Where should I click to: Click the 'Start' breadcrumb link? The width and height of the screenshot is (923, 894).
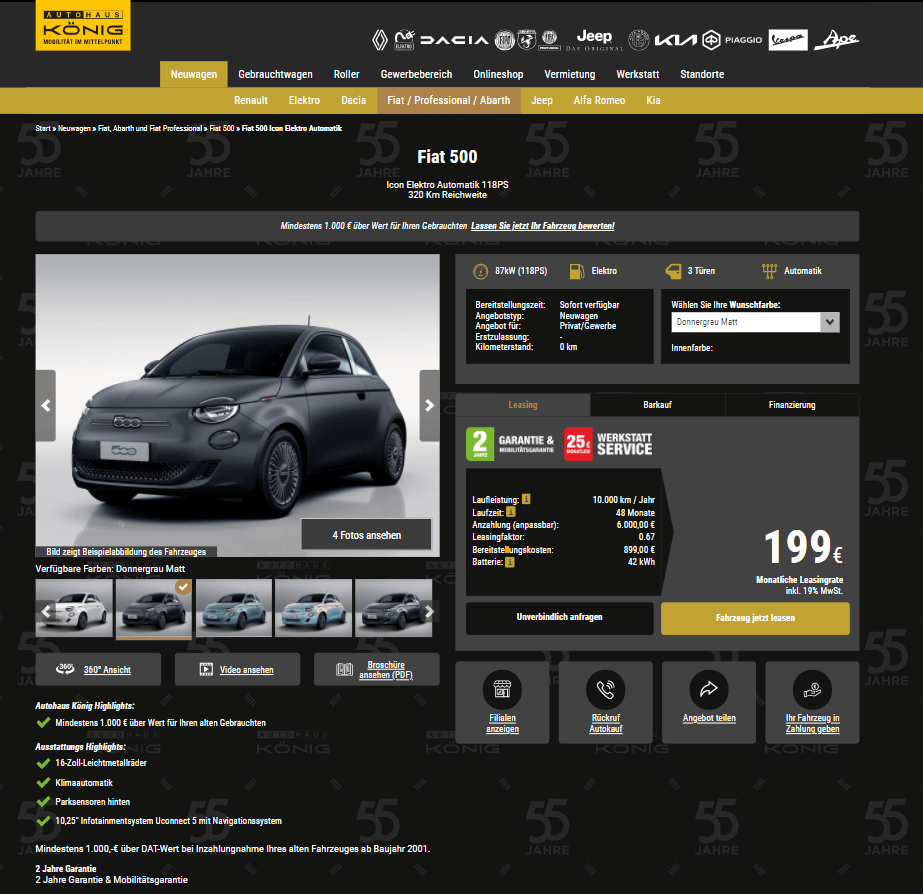point(43,128)
